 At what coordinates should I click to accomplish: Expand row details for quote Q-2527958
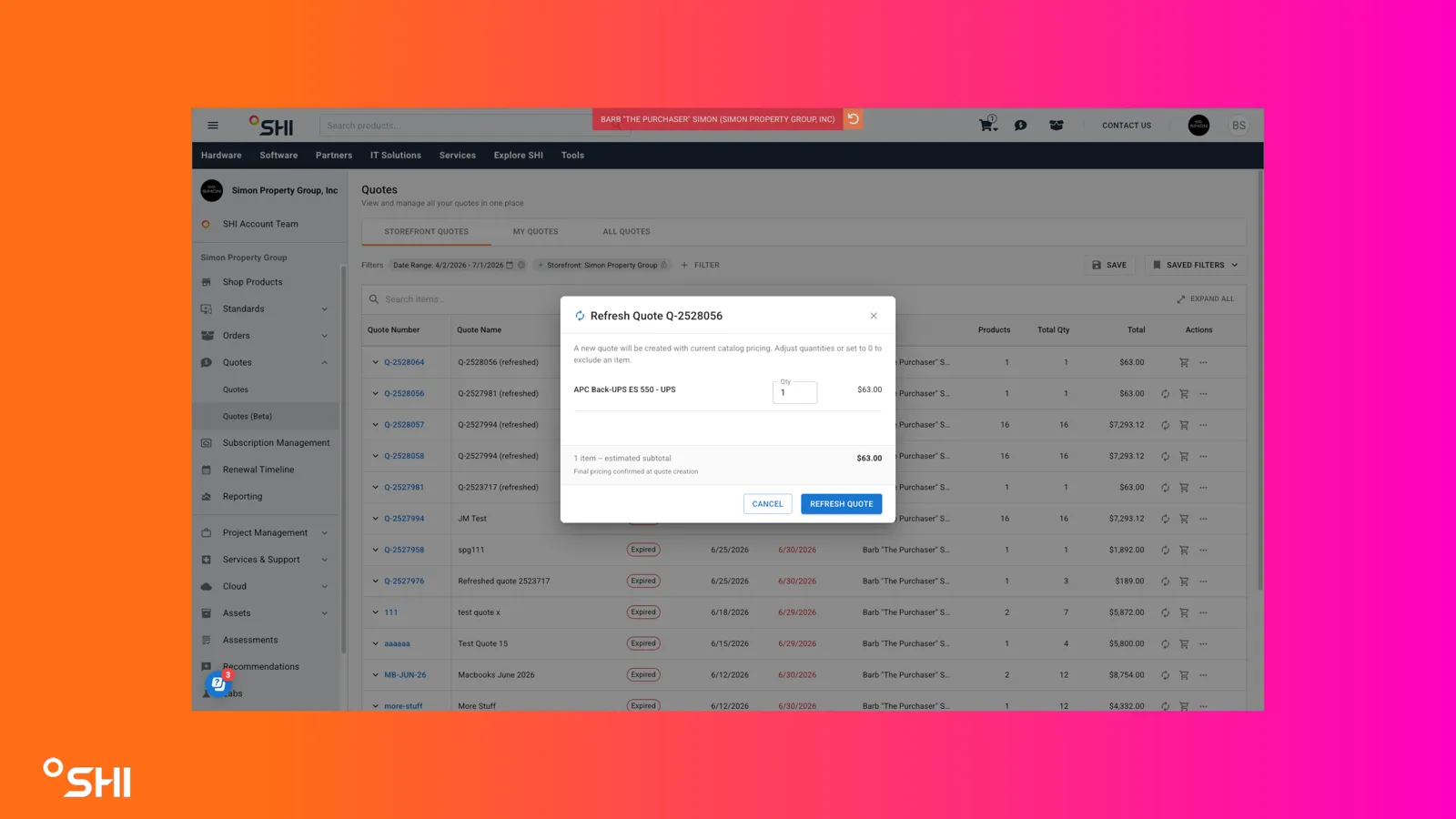click(x=375, y=550)
